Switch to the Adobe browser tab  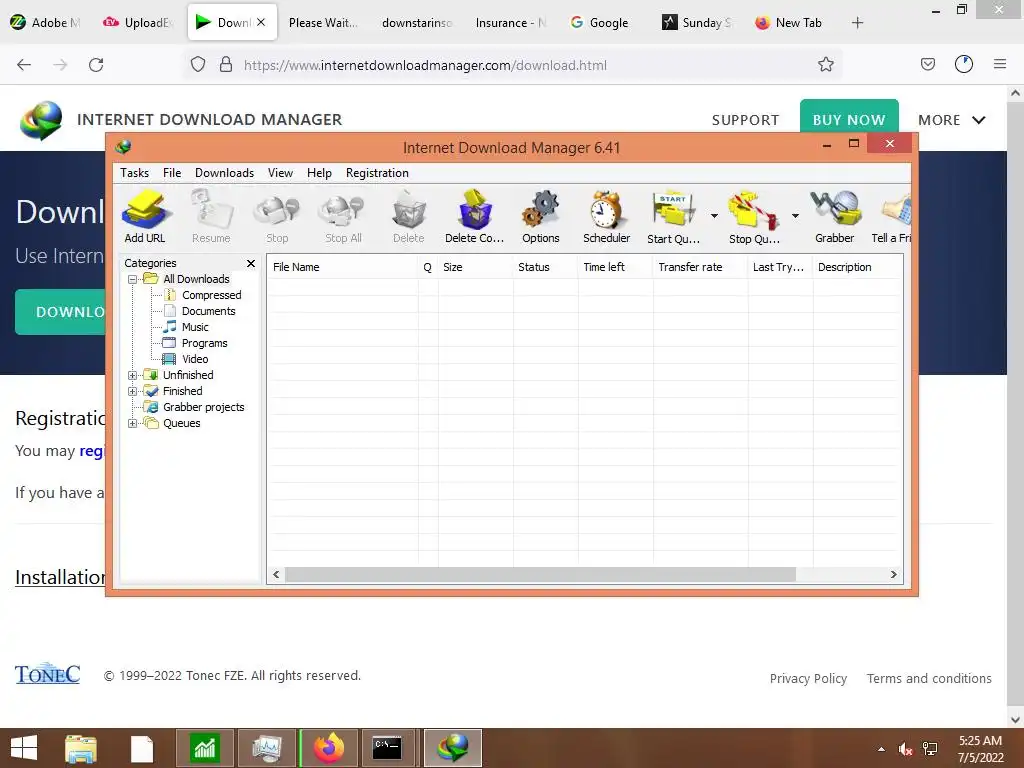coord(47,23)
